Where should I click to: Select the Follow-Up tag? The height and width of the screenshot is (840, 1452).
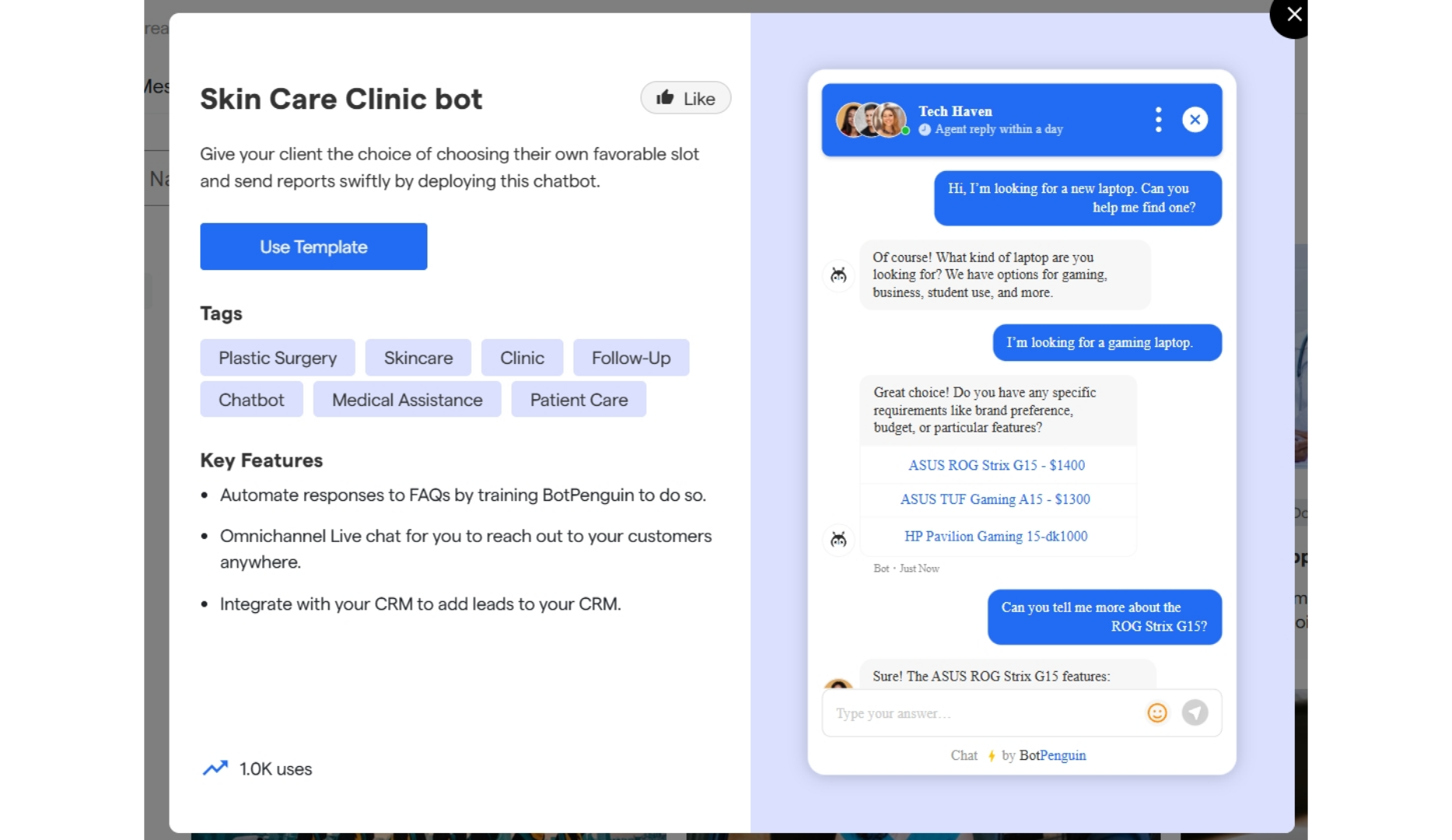631,358
